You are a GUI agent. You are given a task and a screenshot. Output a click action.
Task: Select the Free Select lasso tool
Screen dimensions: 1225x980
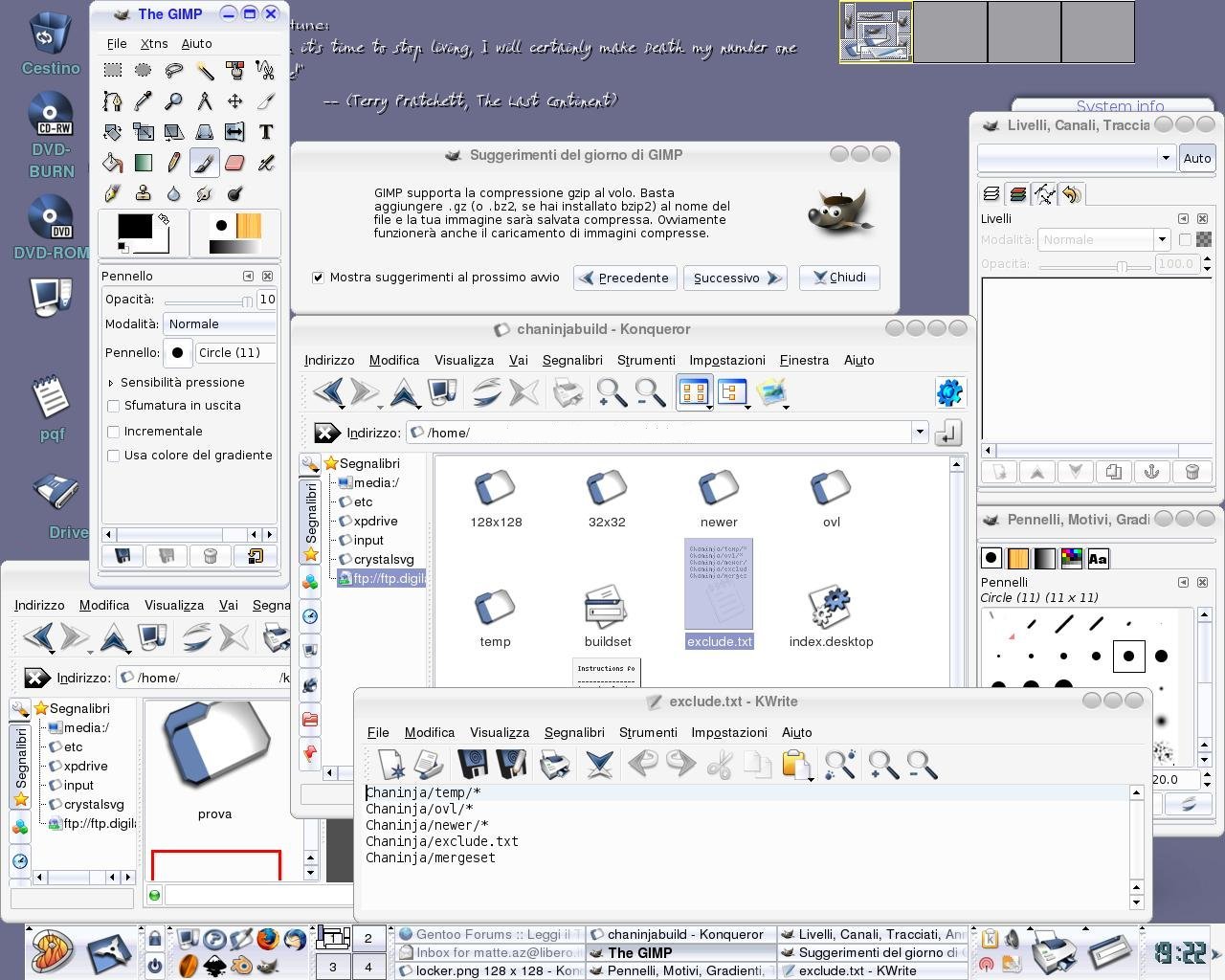pos(174,70)
